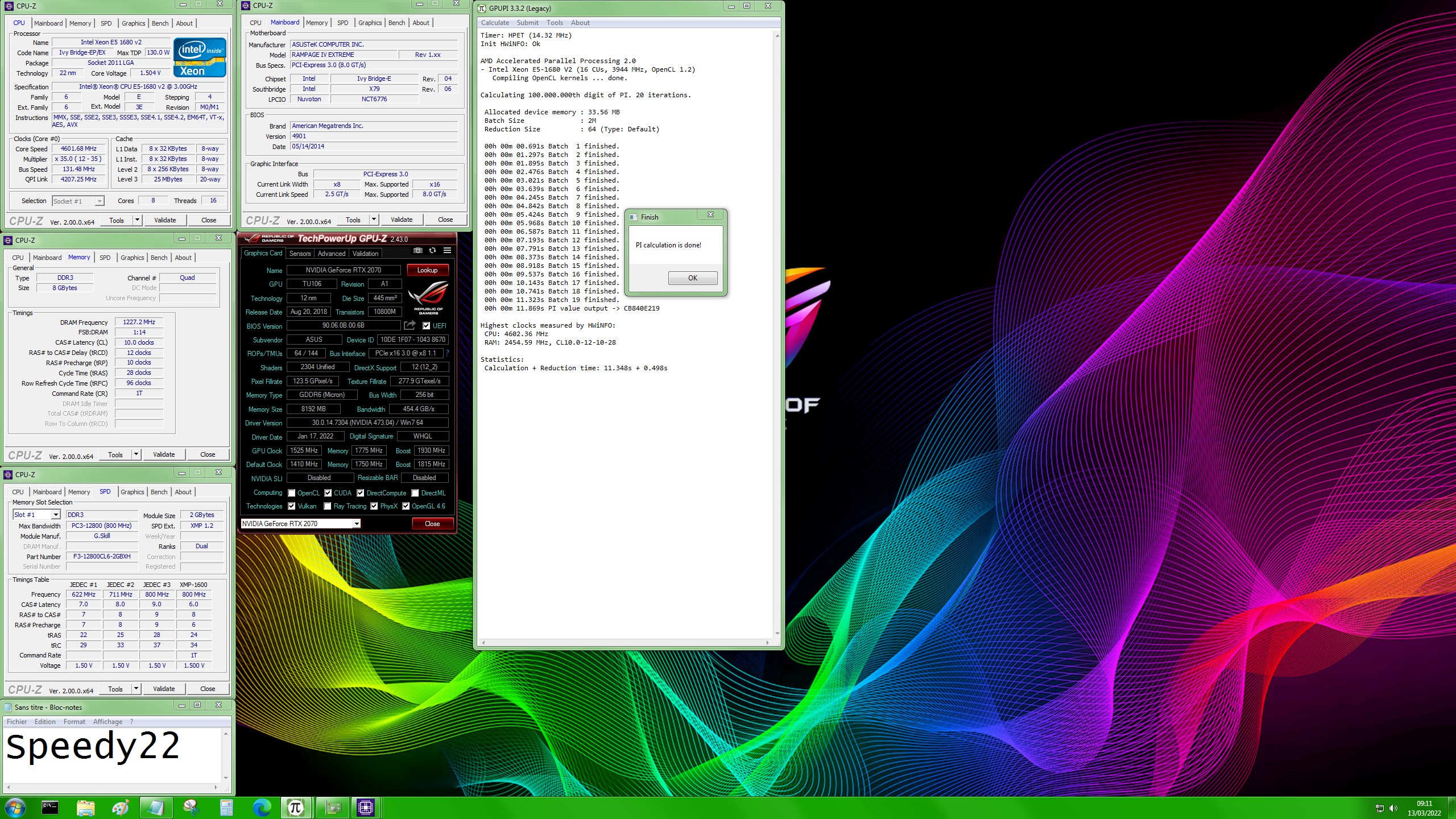Toggle the CUDA checkbox
Image resolution: width=1456 pixels, height=819 pixels.
328,493
